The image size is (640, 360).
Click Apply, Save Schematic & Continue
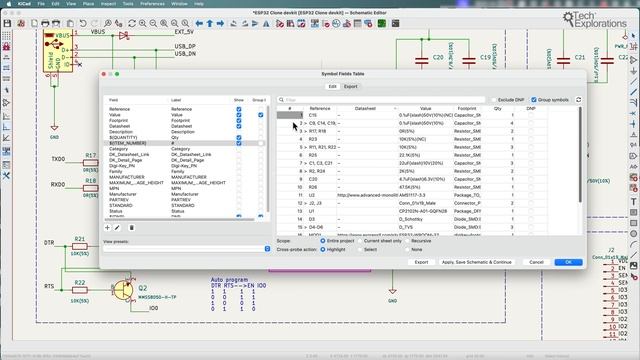pyautogui.click(x=476, y=262)
